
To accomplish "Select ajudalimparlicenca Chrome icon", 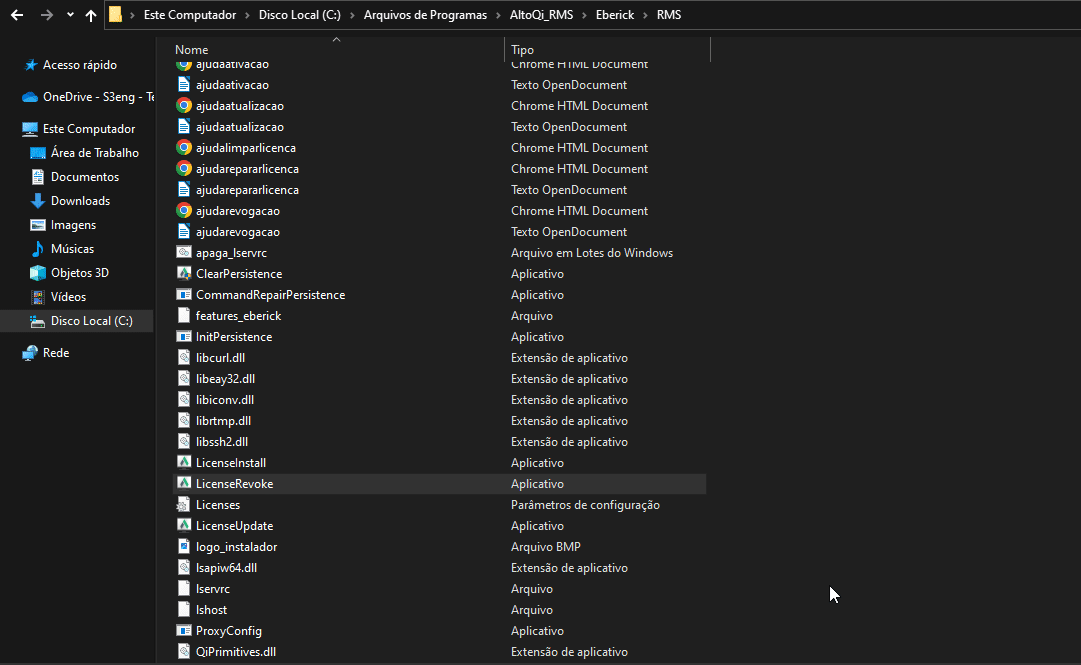I will coord(183,147).
